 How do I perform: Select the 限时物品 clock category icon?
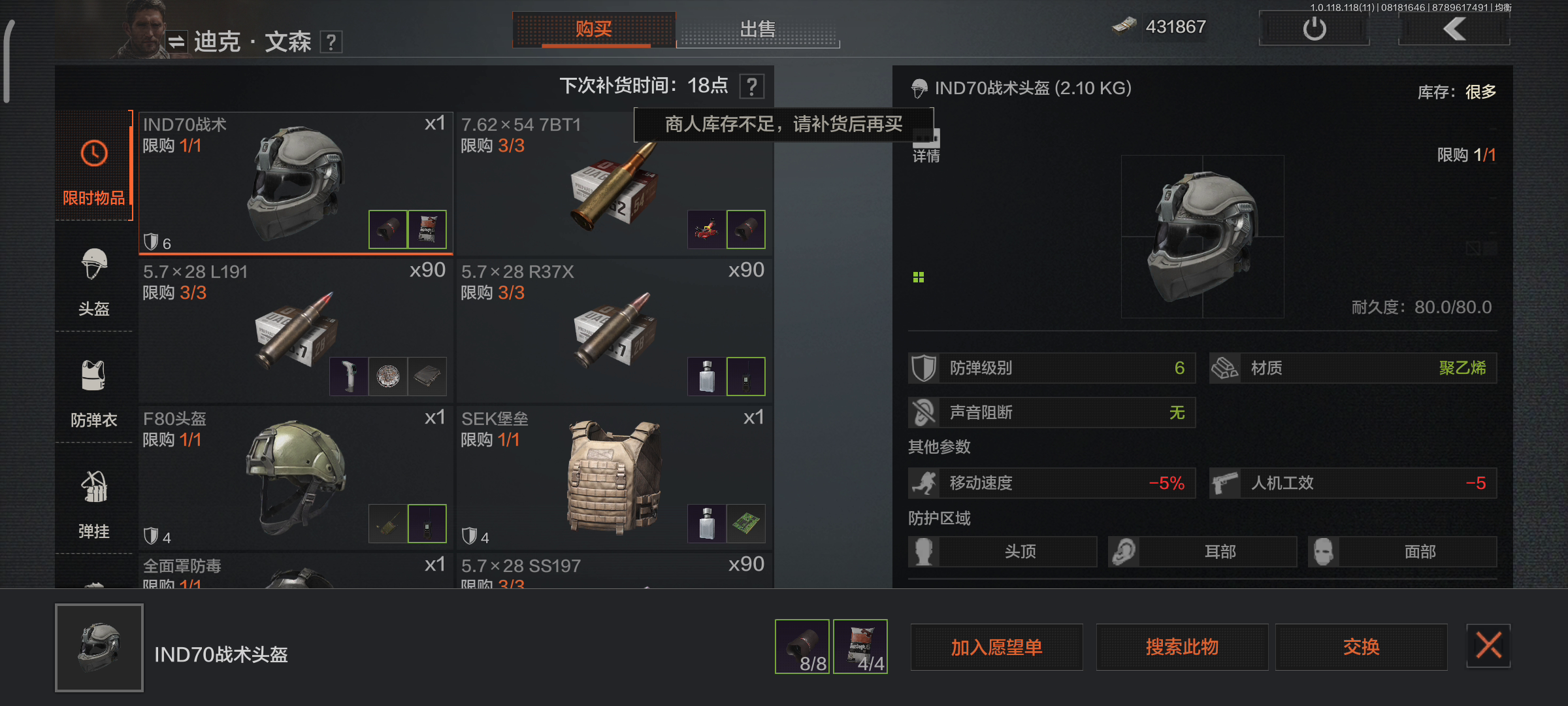coord(94,154)
